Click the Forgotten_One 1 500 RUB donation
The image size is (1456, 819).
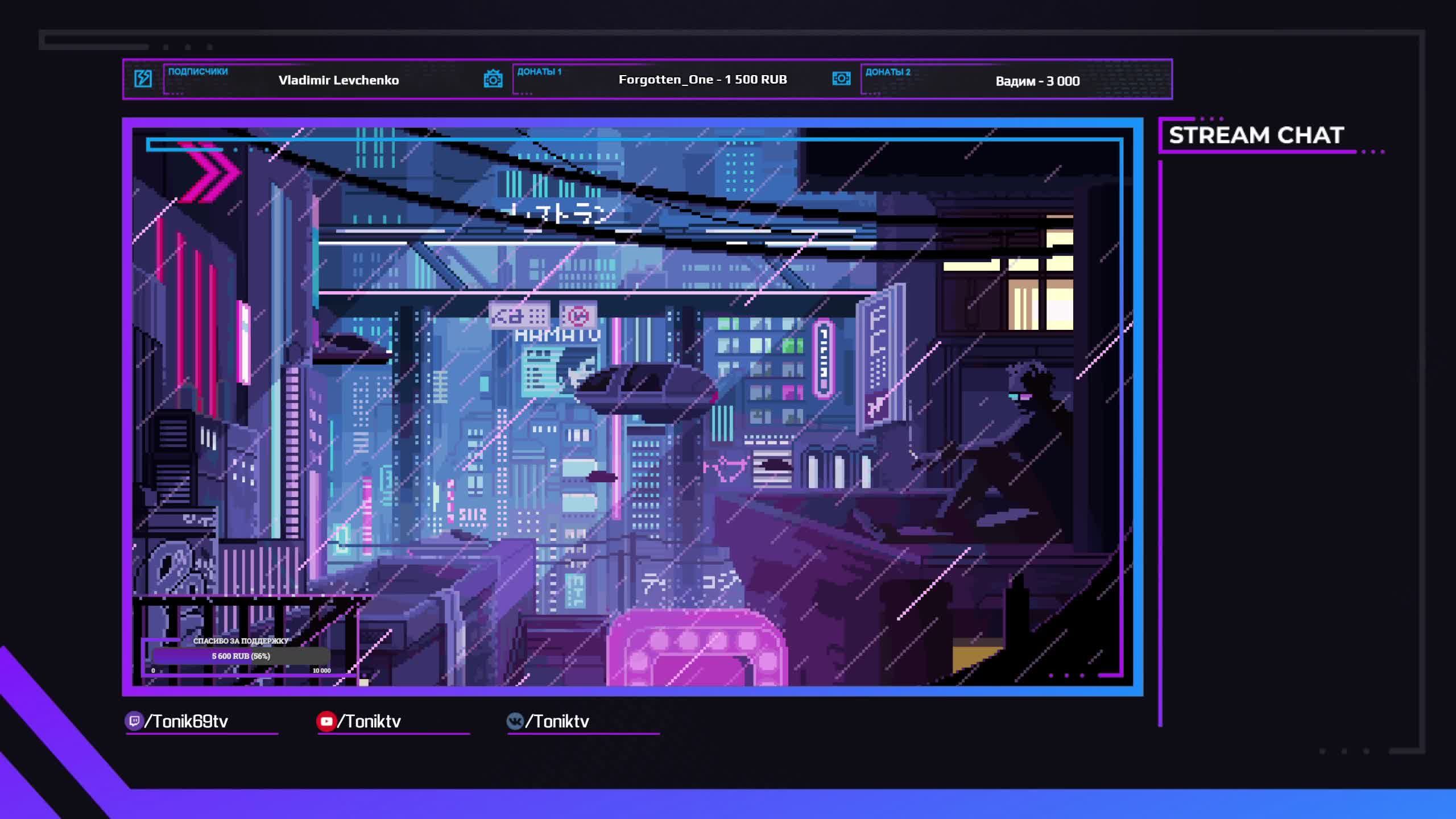coord(702,80)
